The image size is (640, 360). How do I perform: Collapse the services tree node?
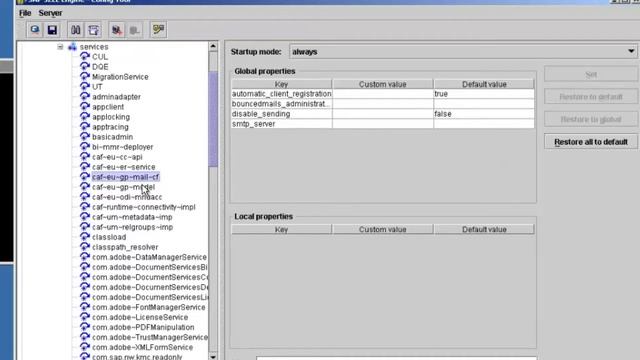60,47
